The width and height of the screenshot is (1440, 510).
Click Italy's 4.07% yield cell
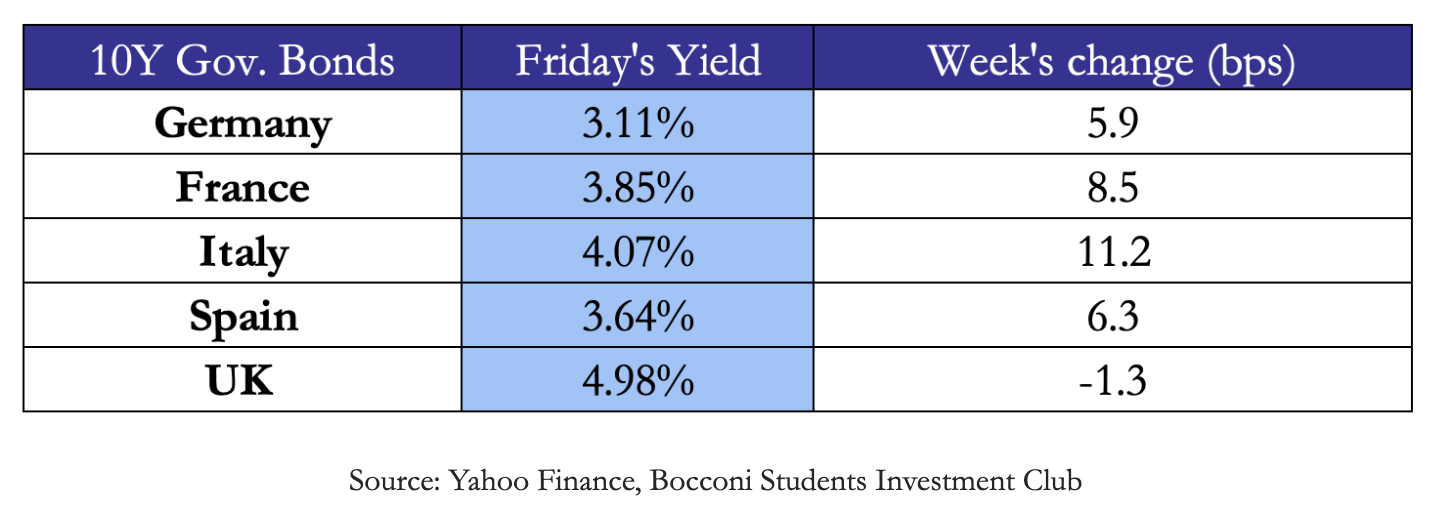click(x=638, y=252)
